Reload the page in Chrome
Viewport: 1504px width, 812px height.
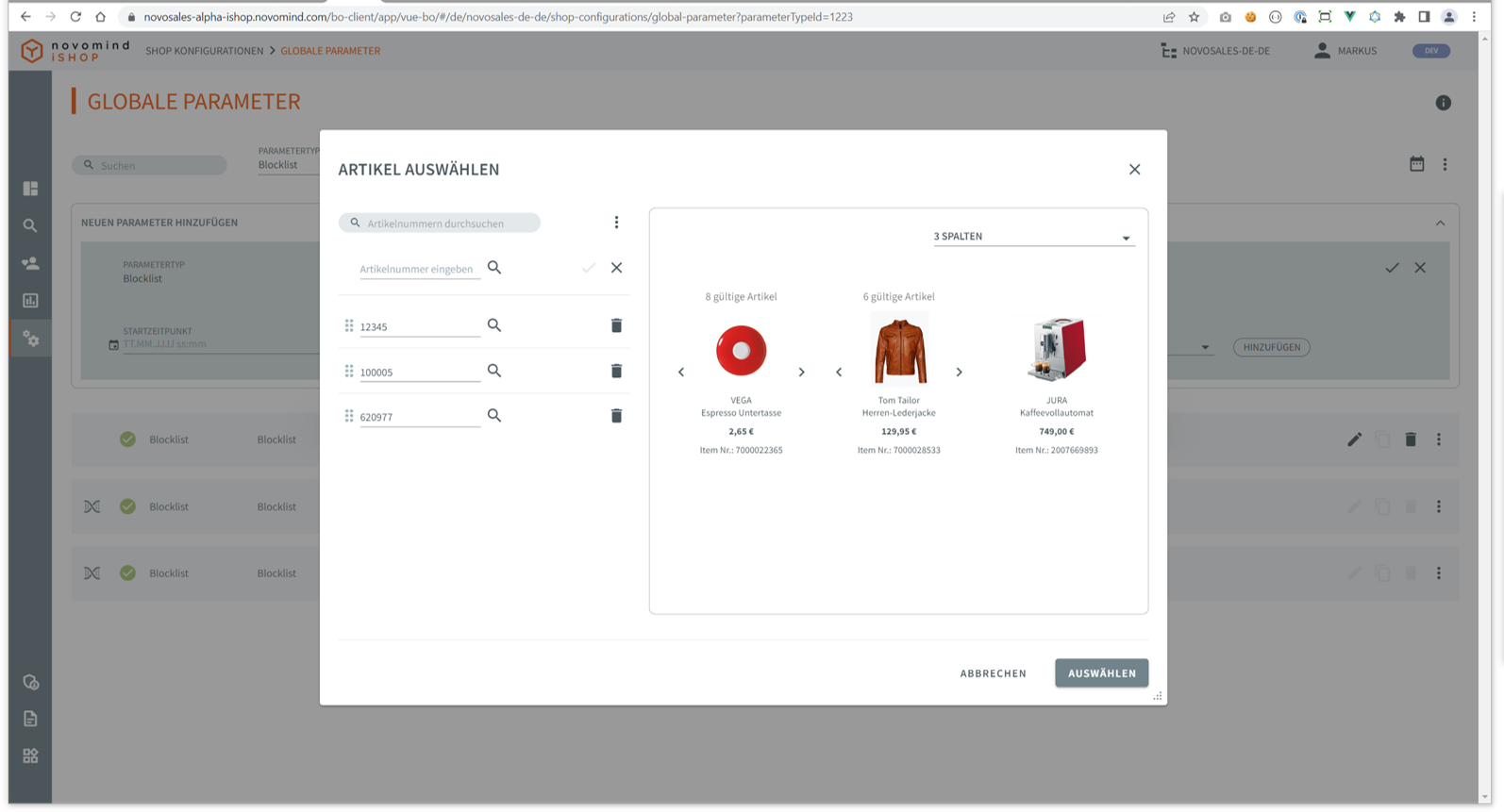point(75,17)
